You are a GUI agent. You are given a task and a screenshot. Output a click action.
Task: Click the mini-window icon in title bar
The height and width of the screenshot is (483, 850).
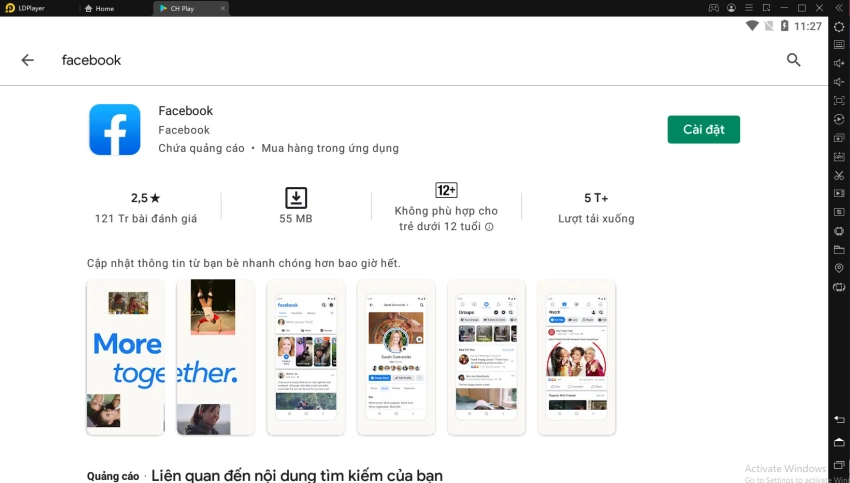[x=767, y=8]
